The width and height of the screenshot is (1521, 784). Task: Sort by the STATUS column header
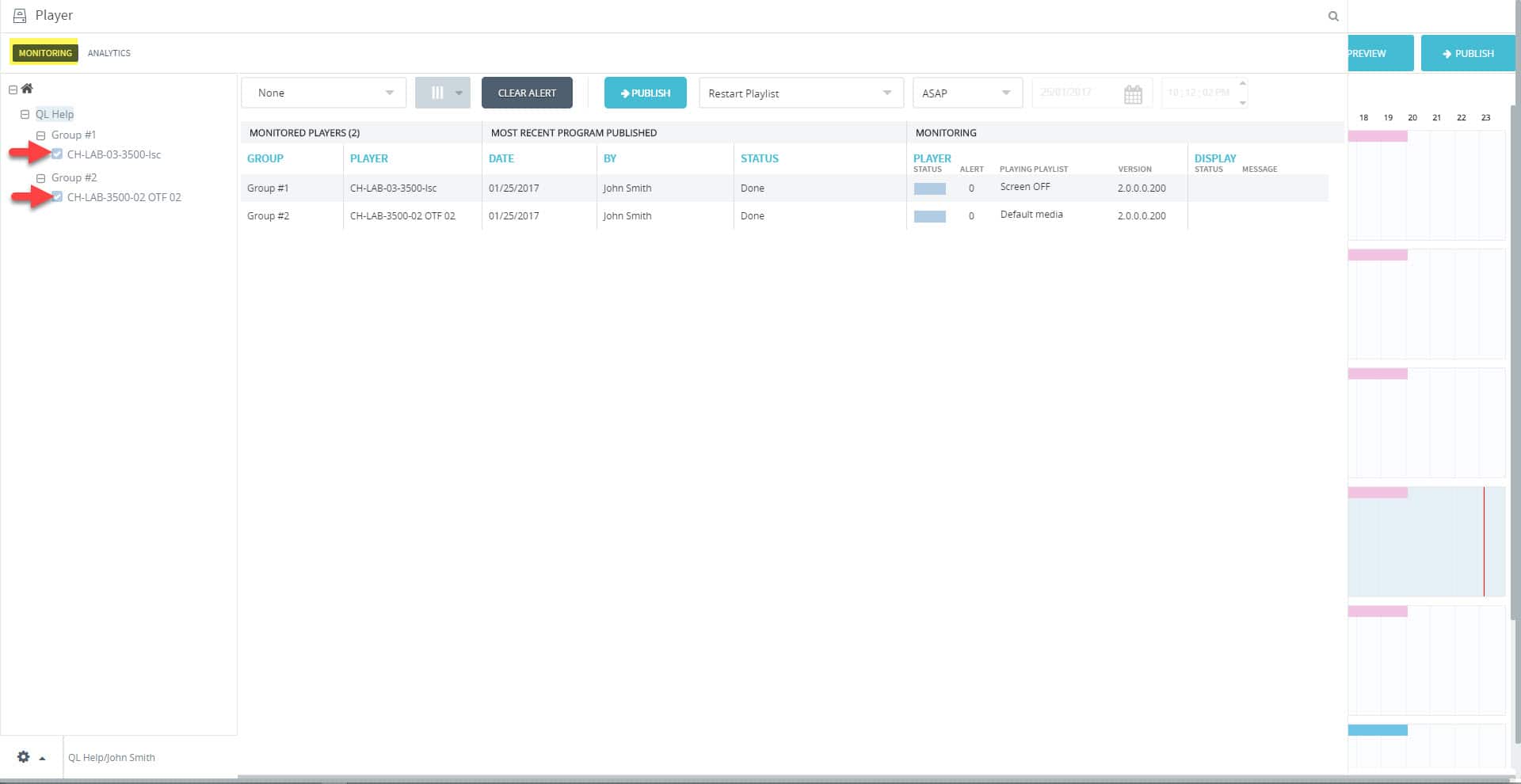click(760, 158)
